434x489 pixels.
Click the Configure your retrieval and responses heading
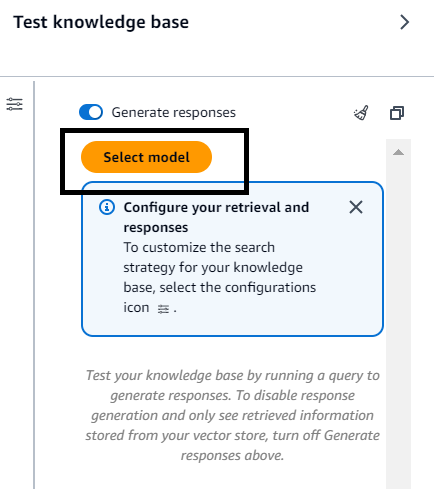click(x=216, y=217)
